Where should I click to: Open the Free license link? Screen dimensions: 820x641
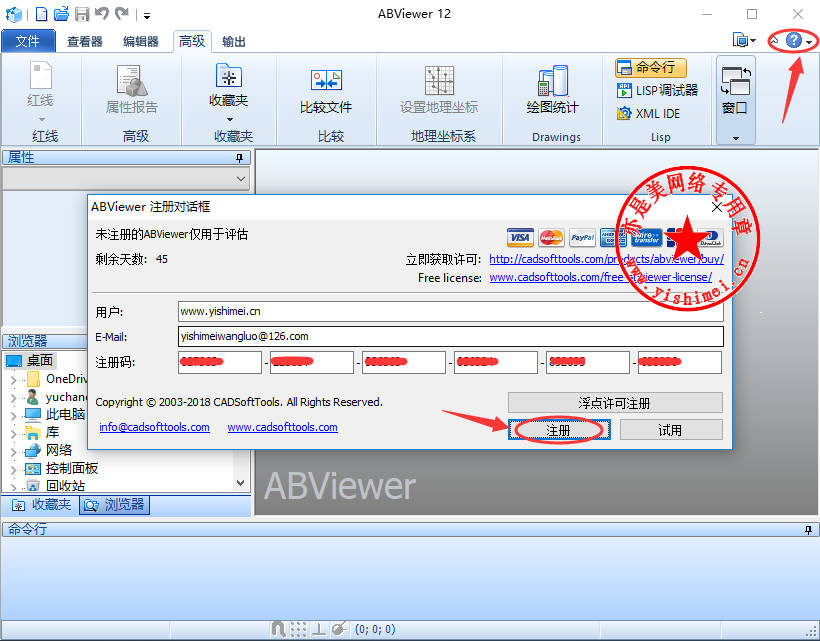click(600, 277)
